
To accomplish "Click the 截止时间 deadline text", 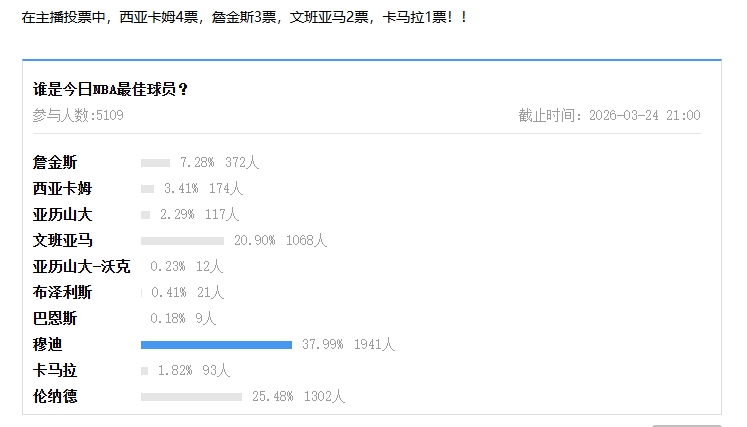I will (609, 115).
